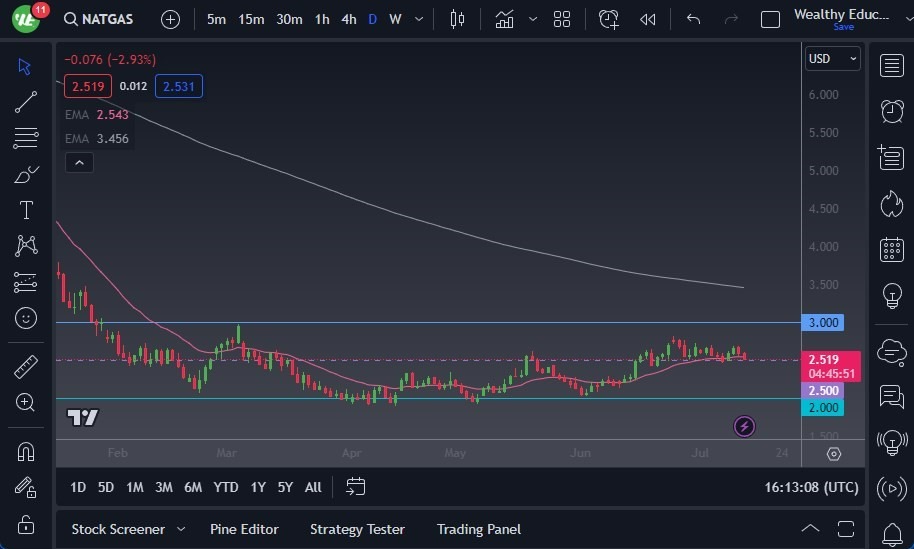The image size is (914, 549).
Task: Select the 4h timeframe button
Action: click(x=348, y=19)
